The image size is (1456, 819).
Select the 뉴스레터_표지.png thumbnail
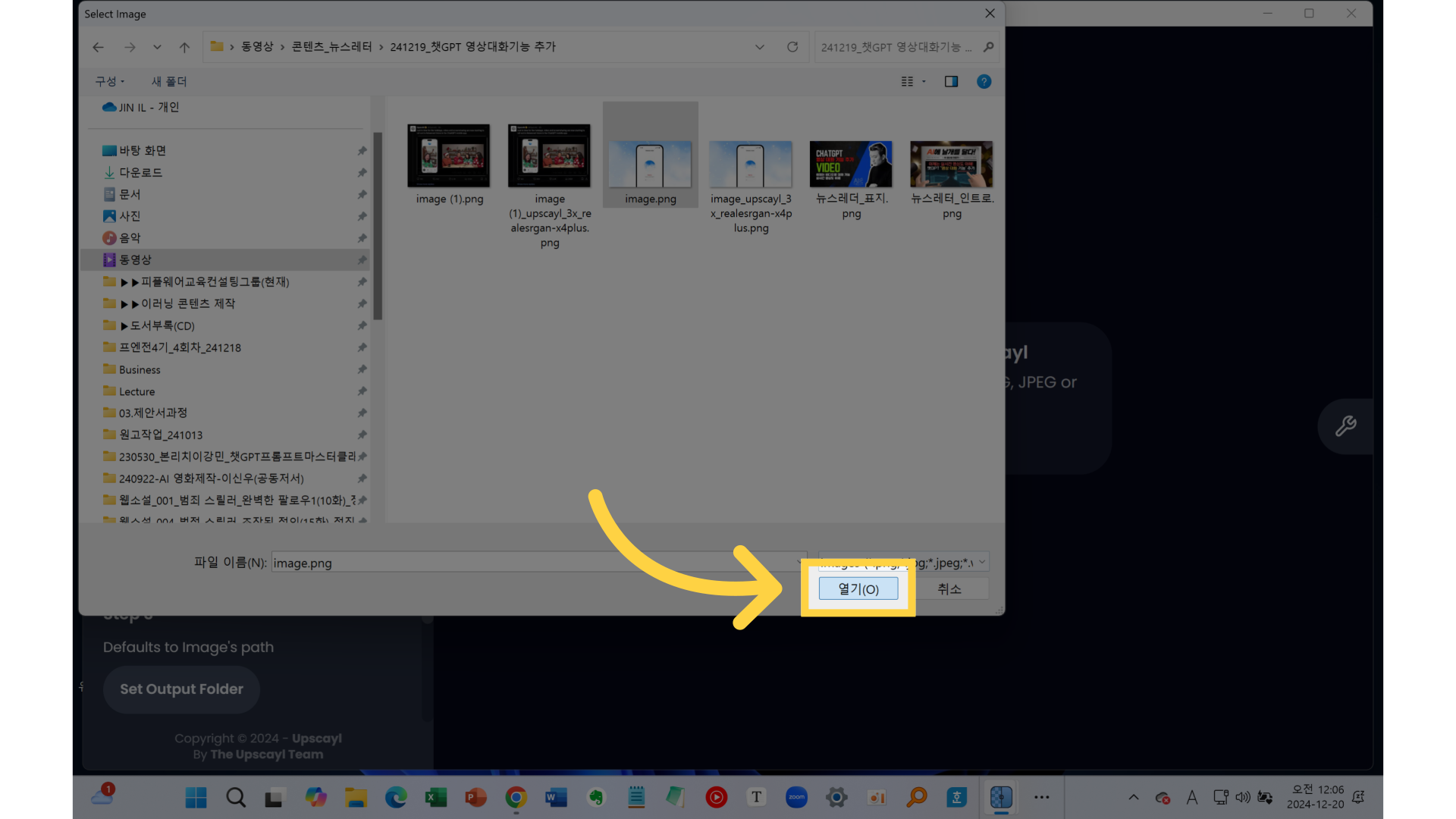pyautogui.click(x=851, y=165)
